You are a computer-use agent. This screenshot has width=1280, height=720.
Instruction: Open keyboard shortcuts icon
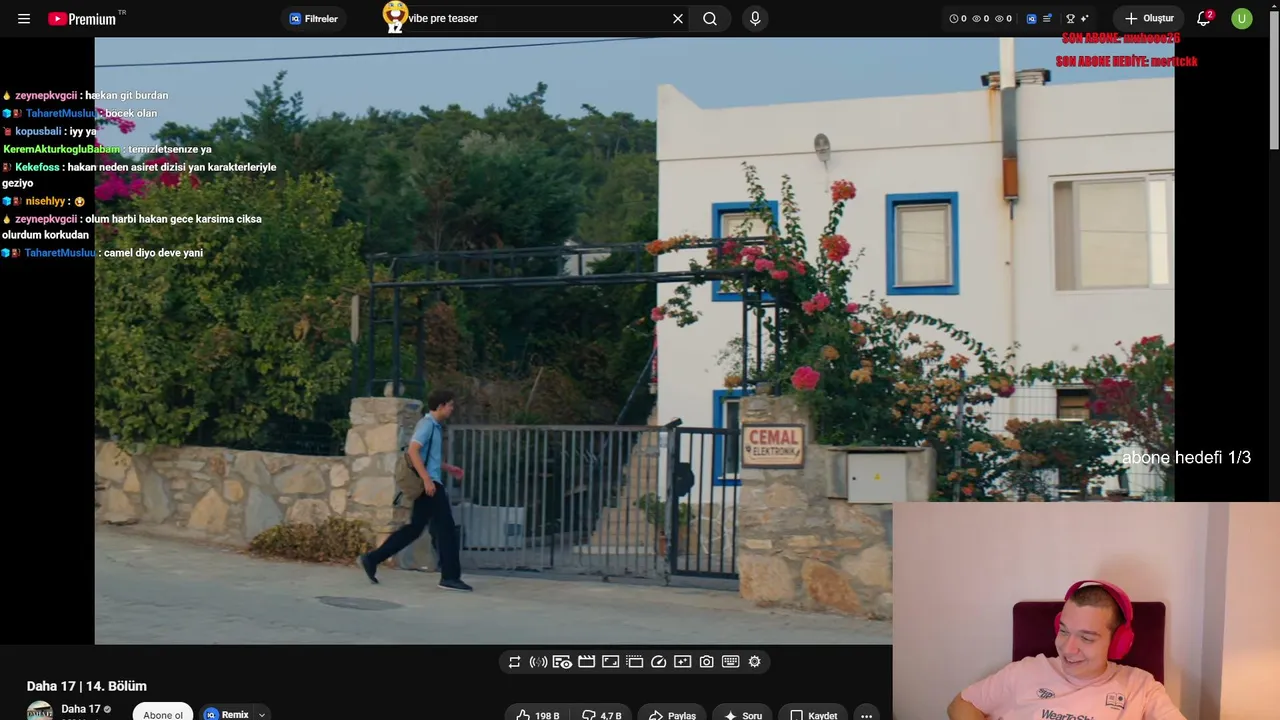point(730,662)
